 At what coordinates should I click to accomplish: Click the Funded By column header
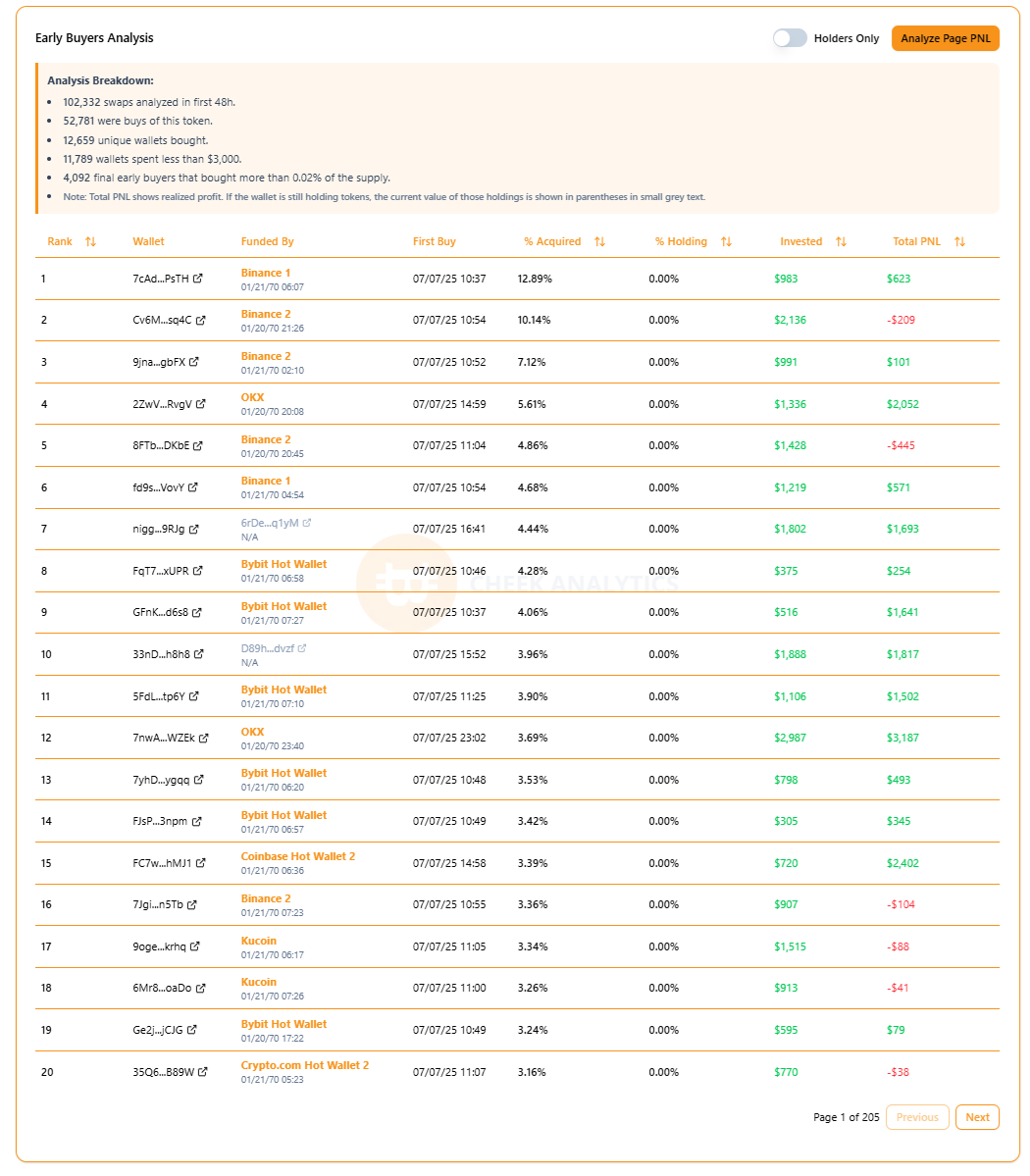(x=267, y=241)
